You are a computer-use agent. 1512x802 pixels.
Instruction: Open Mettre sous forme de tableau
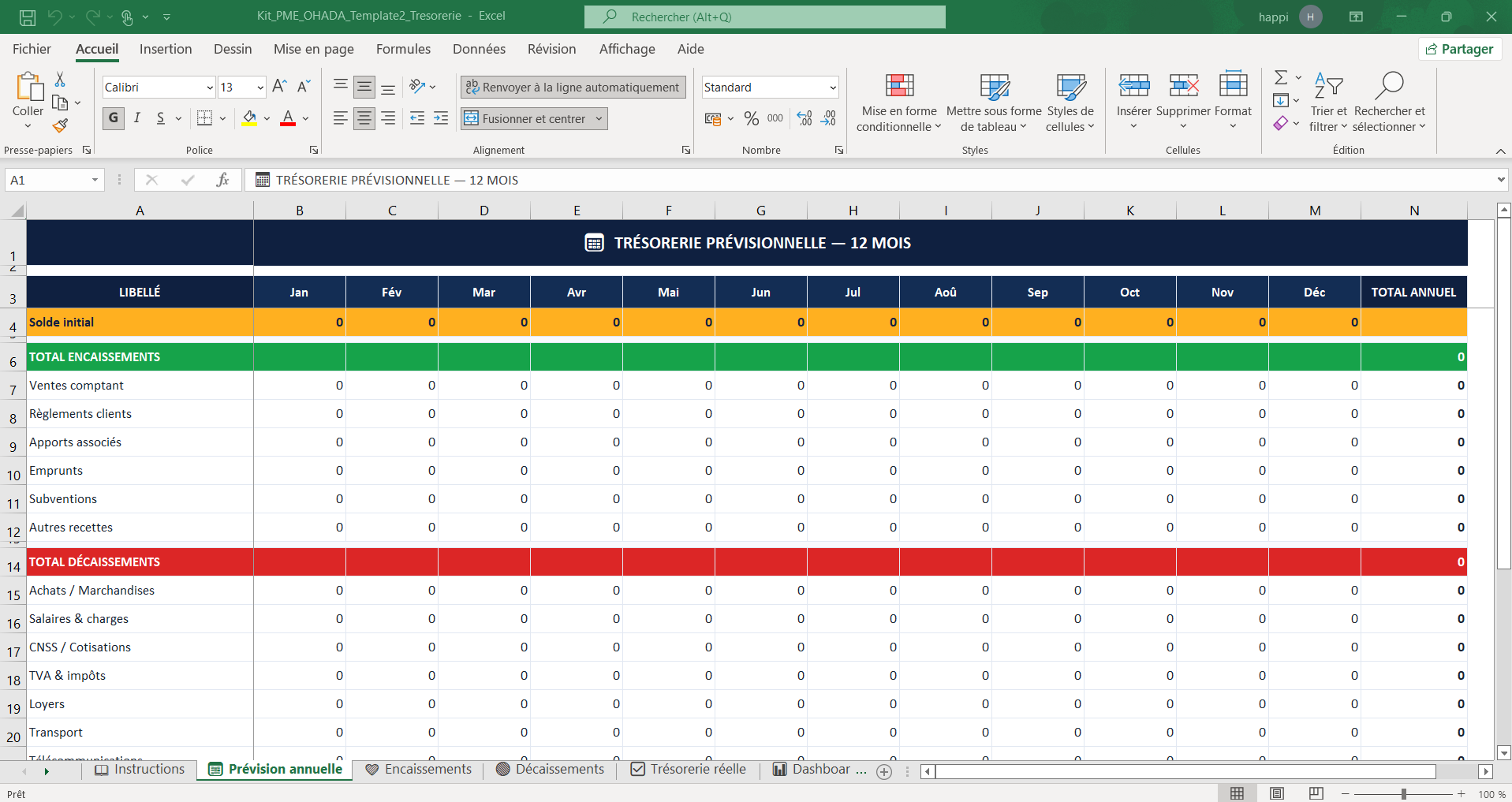[x=994, y=103]
